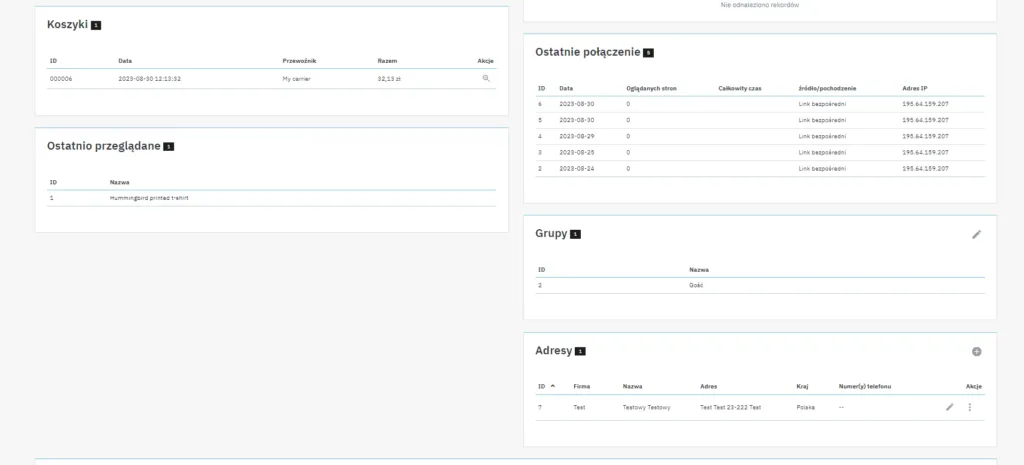This screenshot has width=1024, height=465.
Task: Click the Firma column header in Adresy
Action: point(582,386)
